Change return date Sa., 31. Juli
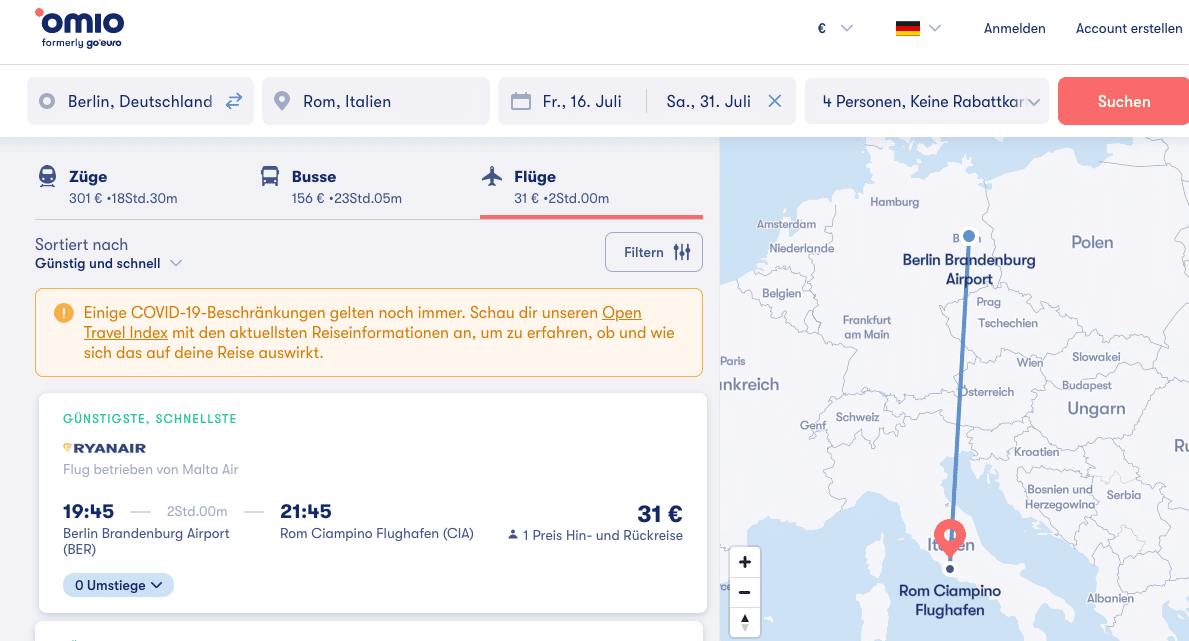 click(x=708, y=101)
